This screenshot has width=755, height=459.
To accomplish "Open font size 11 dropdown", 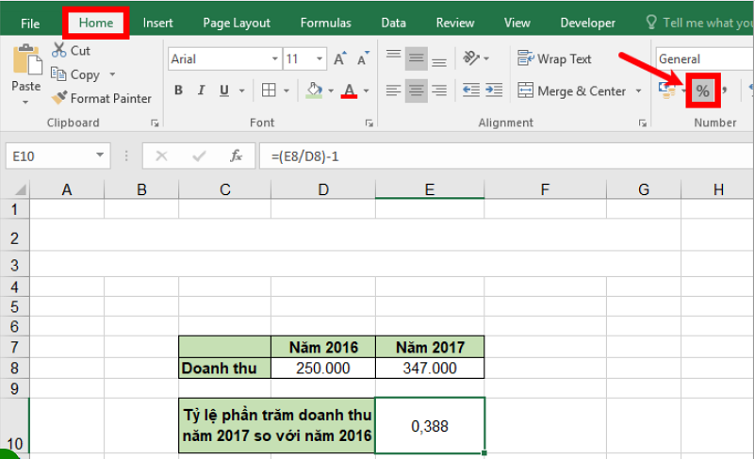I will [319, 59].
